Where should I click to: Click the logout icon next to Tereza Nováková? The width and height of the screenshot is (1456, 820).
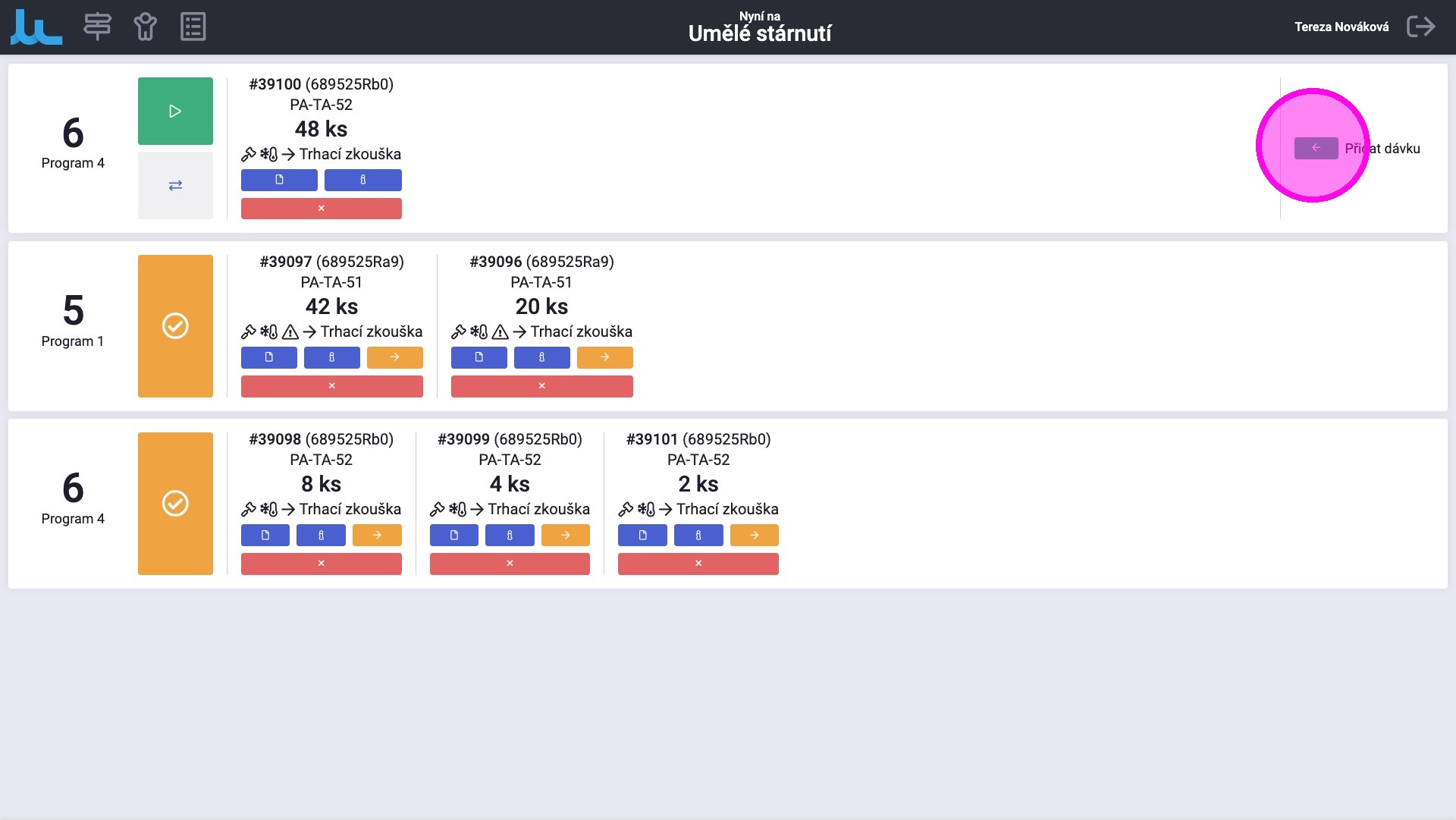tap(1420, 27)
